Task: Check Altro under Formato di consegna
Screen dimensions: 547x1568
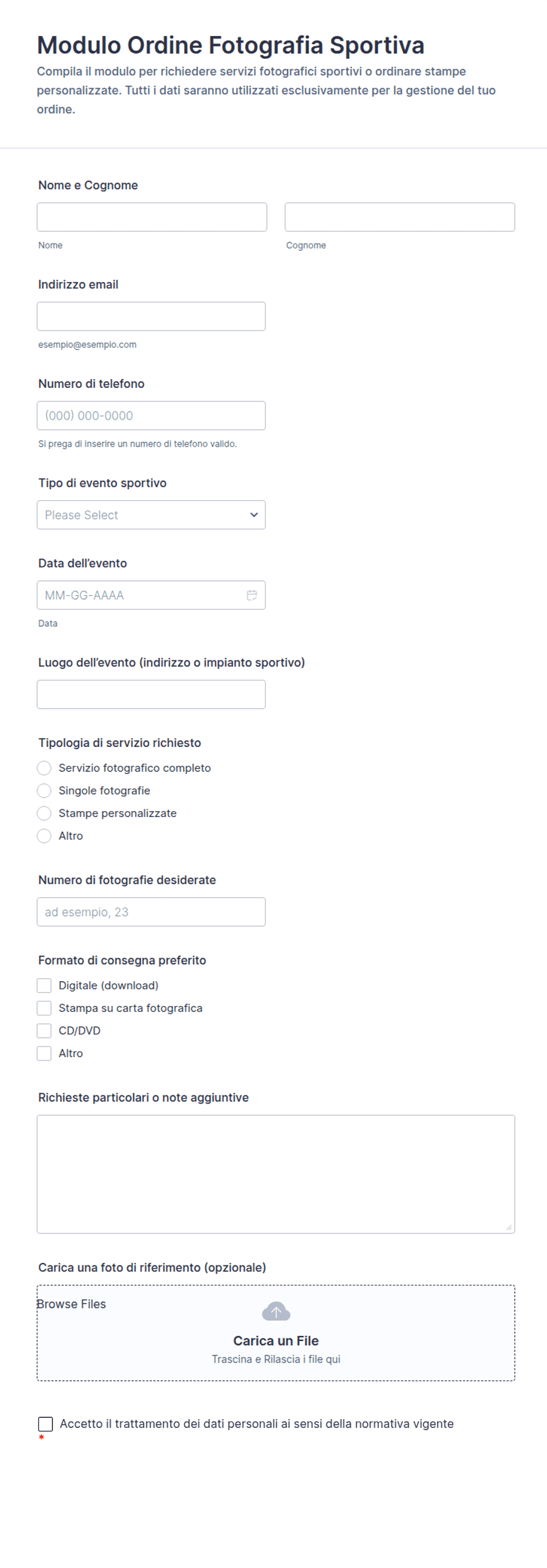Action: 45,1053
